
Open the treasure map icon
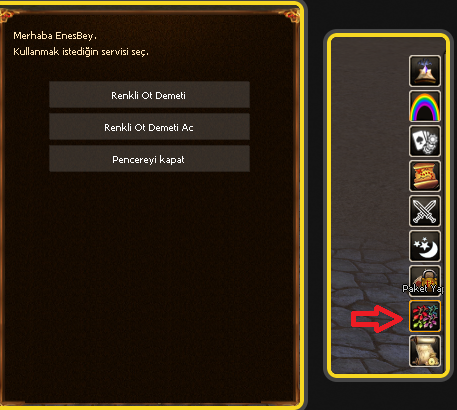(425, 176)
